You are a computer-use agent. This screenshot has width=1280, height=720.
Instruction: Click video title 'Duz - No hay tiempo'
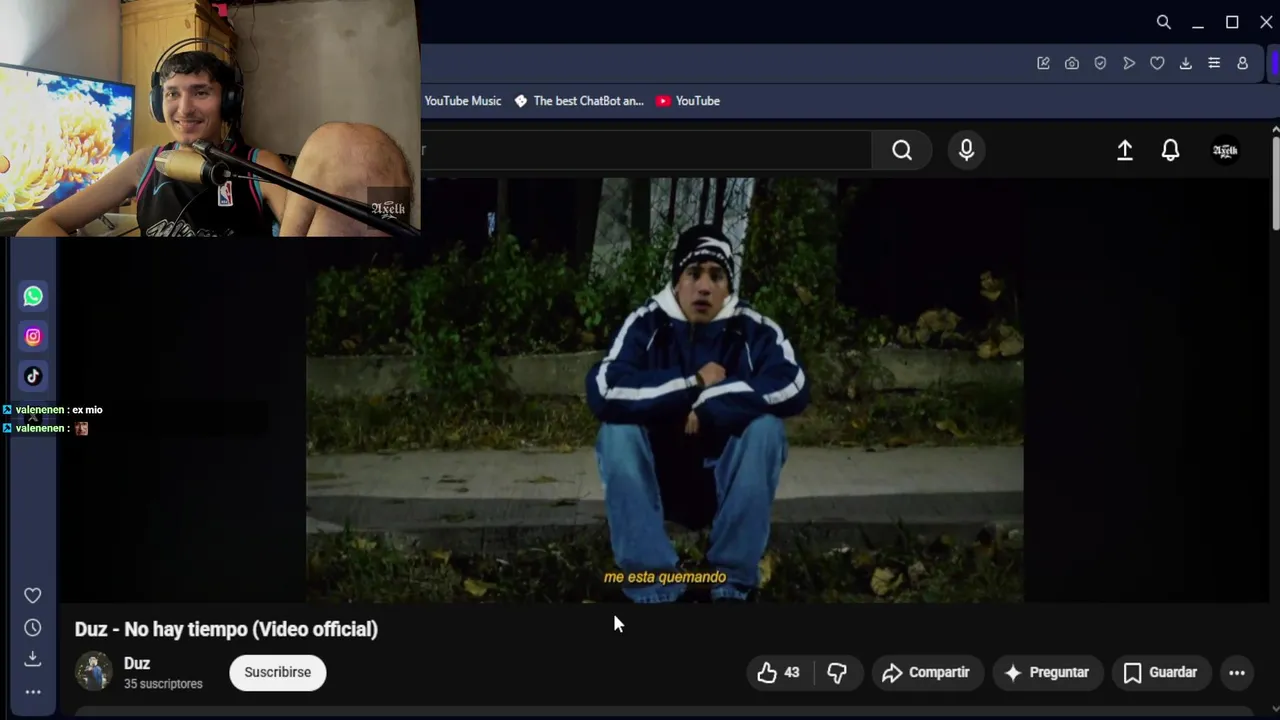(x=226, y=629)
